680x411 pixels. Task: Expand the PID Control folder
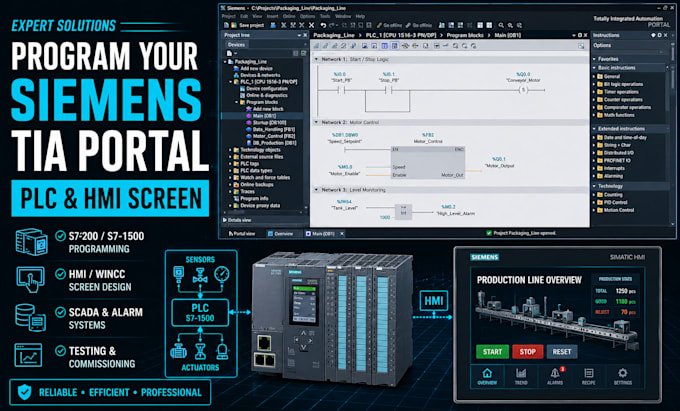pyautogui.click(x=595, y=202)
